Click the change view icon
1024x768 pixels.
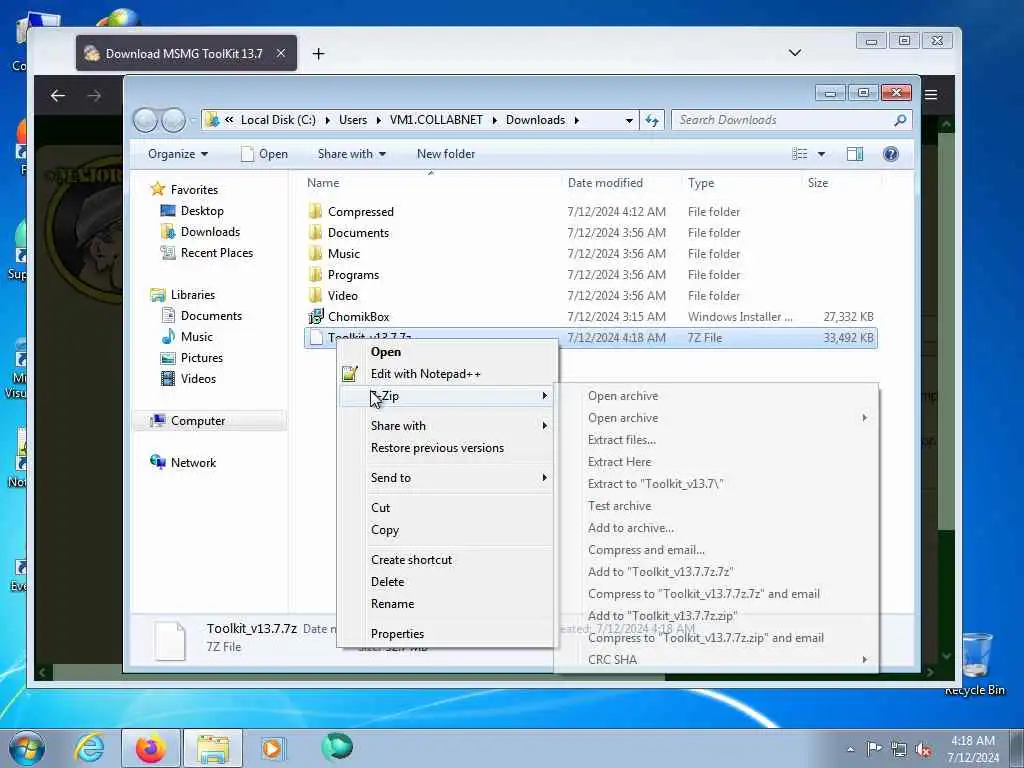pyautogui.click(x=799, y=154)
